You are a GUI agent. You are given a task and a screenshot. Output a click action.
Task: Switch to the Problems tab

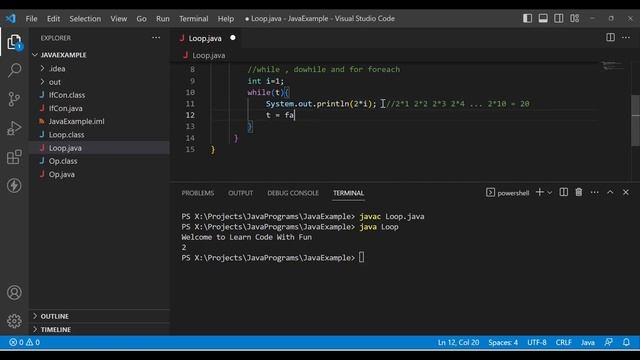pyautogui.click(x=198, y=193)
